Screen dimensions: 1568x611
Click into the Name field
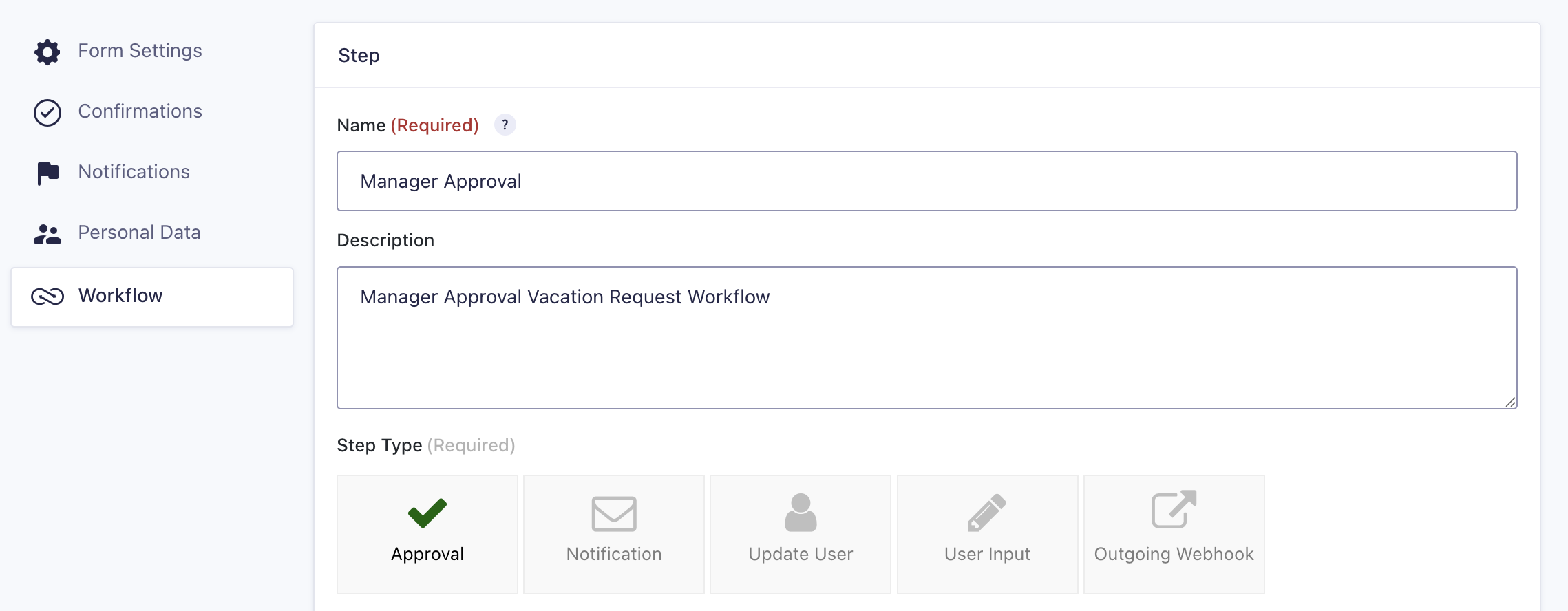pyautogui.click(x=926, y=181)
